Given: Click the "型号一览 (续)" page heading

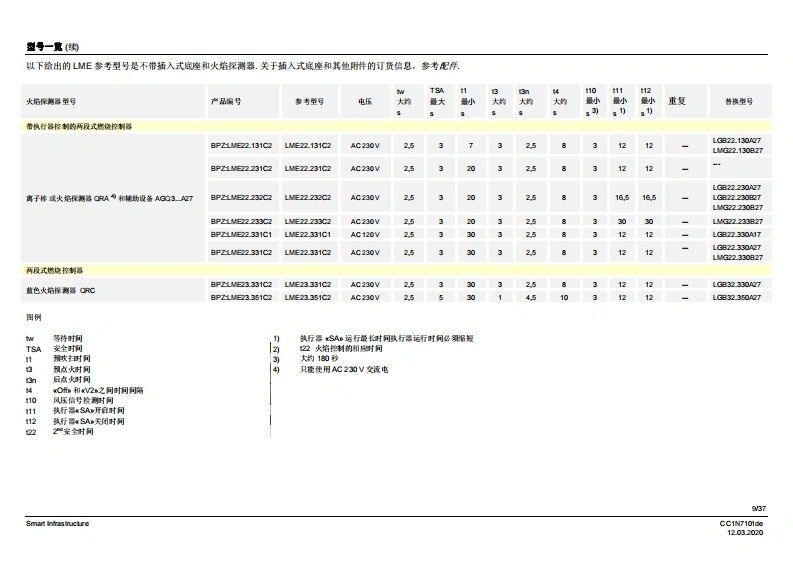Looking at the screenshot, I should (50, 47).
